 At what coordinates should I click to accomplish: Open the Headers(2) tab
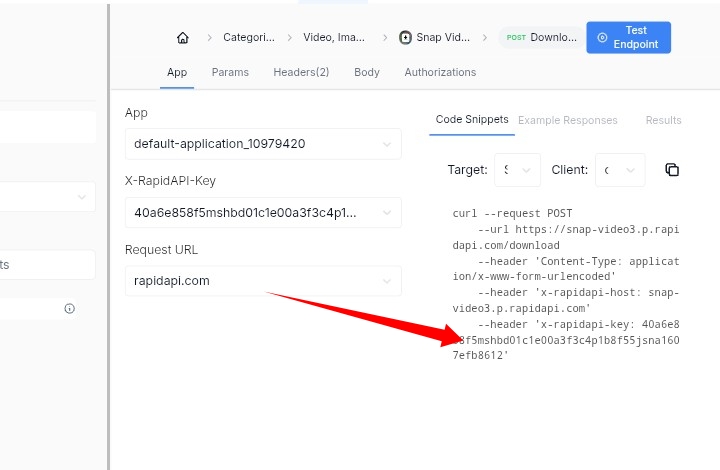[301, 72]
